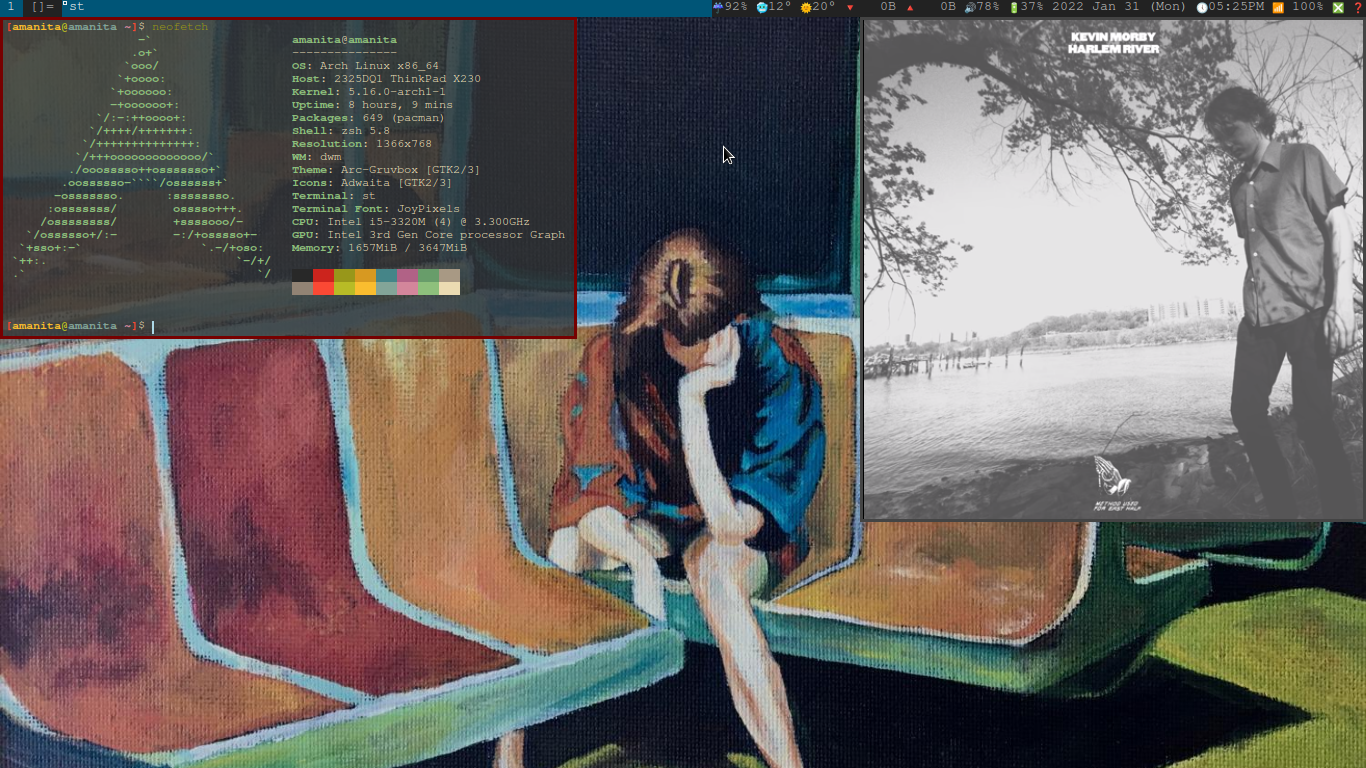This screenshot has width=1366, height=768.
Task: Click the red upload arrow indicator
Action: (x=910, y=7)
